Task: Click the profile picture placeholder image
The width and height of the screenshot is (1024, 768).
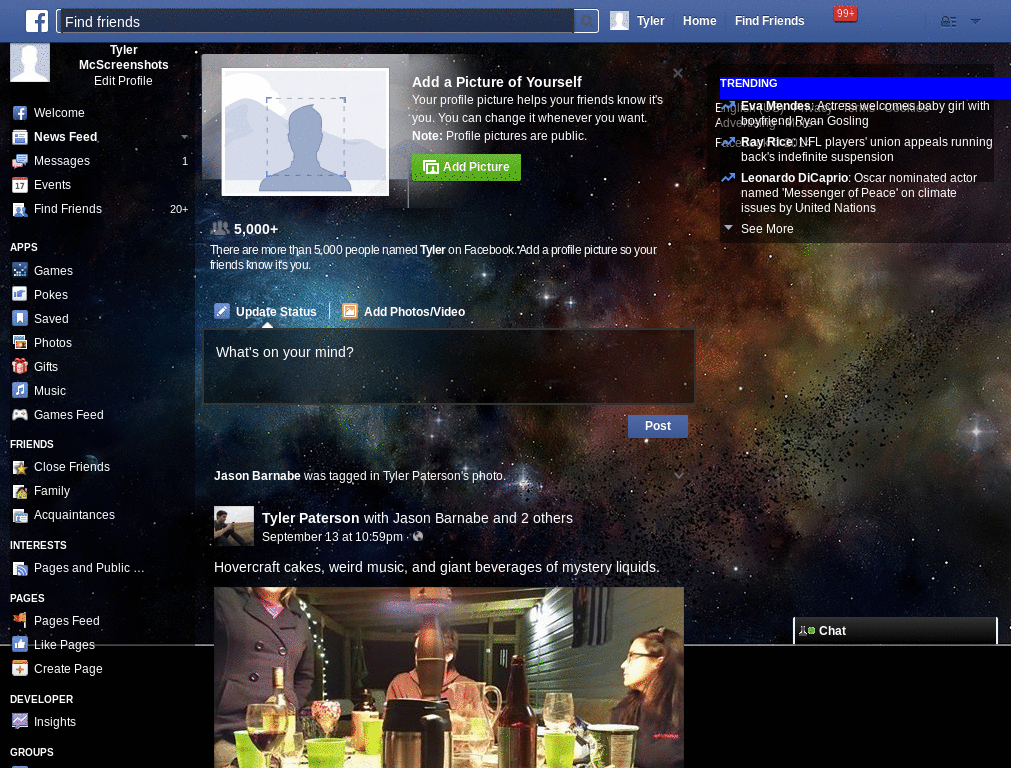Action: [x=305, y=132]
